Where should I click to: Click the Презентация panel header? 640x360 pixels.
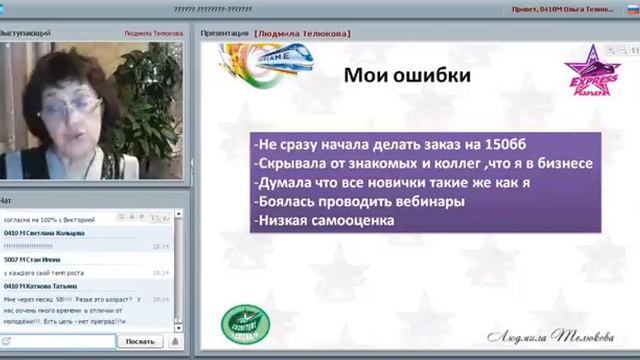point(224,33)
